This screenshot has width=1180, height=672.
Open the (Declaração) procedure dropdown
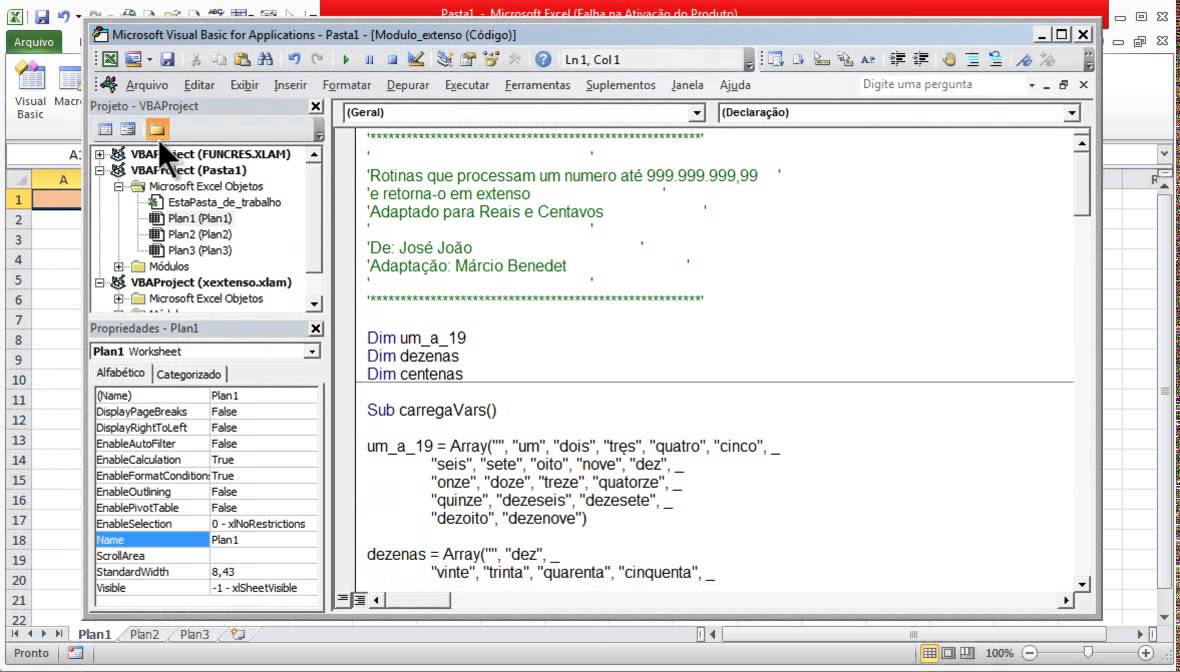tap(1072, 113)
